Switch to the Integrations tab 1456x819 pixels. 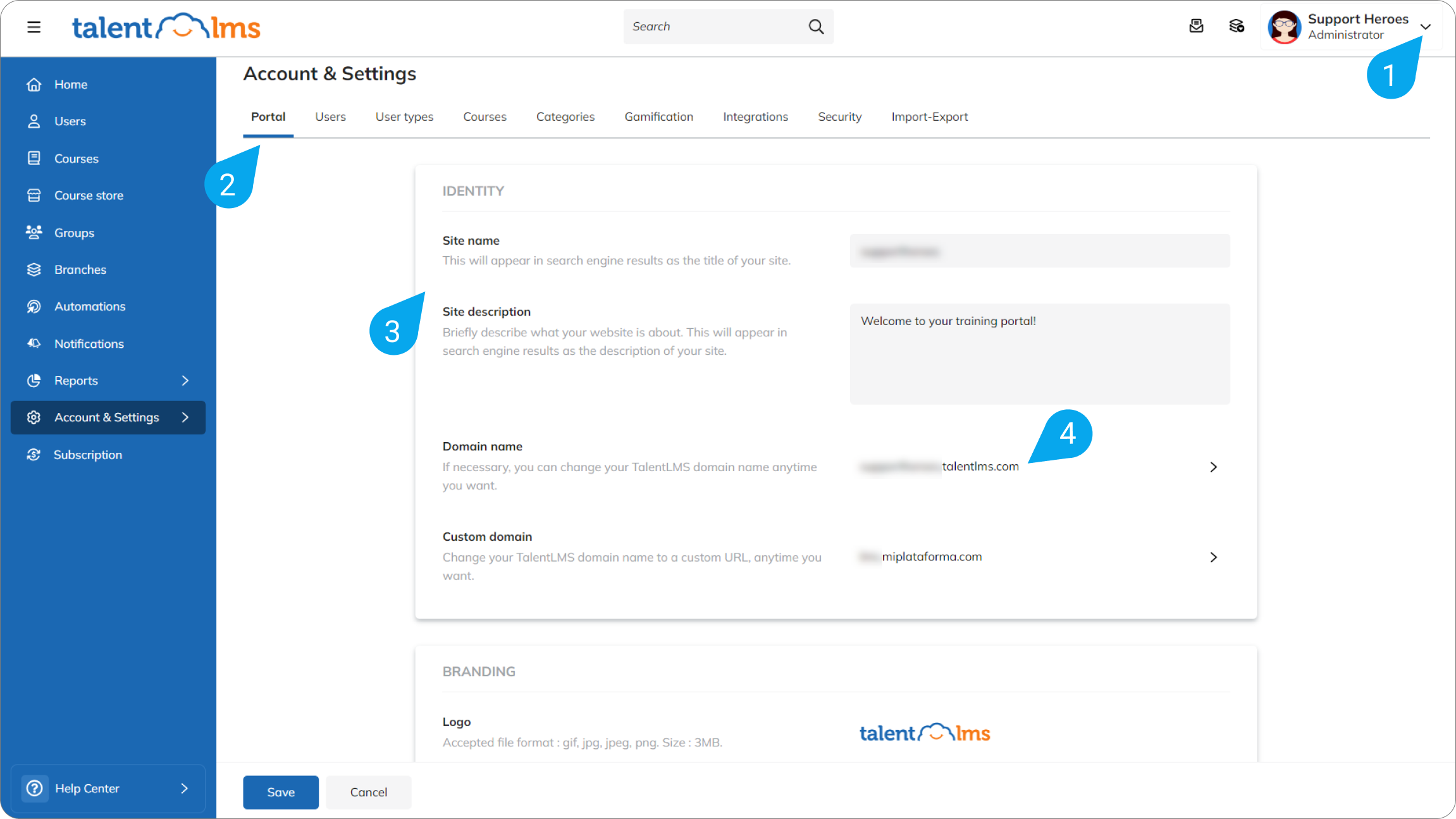coord(755,117)
